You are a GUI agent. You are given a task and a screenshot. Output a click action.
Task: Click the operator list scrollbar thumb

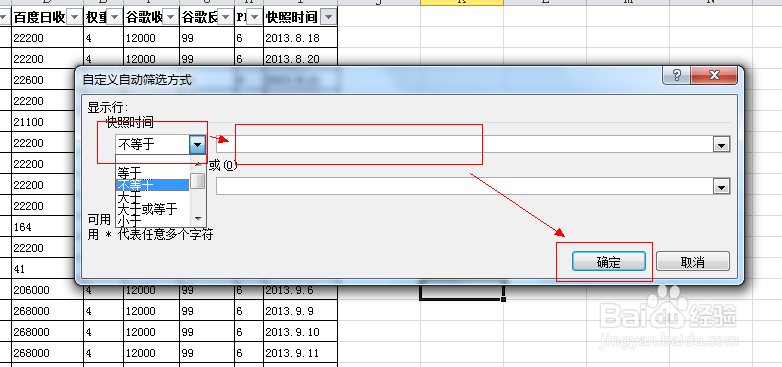(198, 180)
